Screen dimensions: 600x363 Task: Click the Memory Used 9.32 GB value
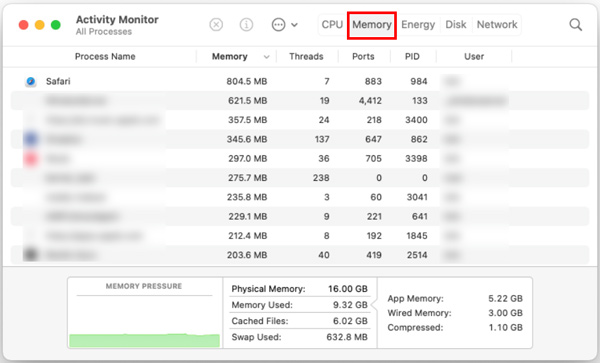(350, 305)
